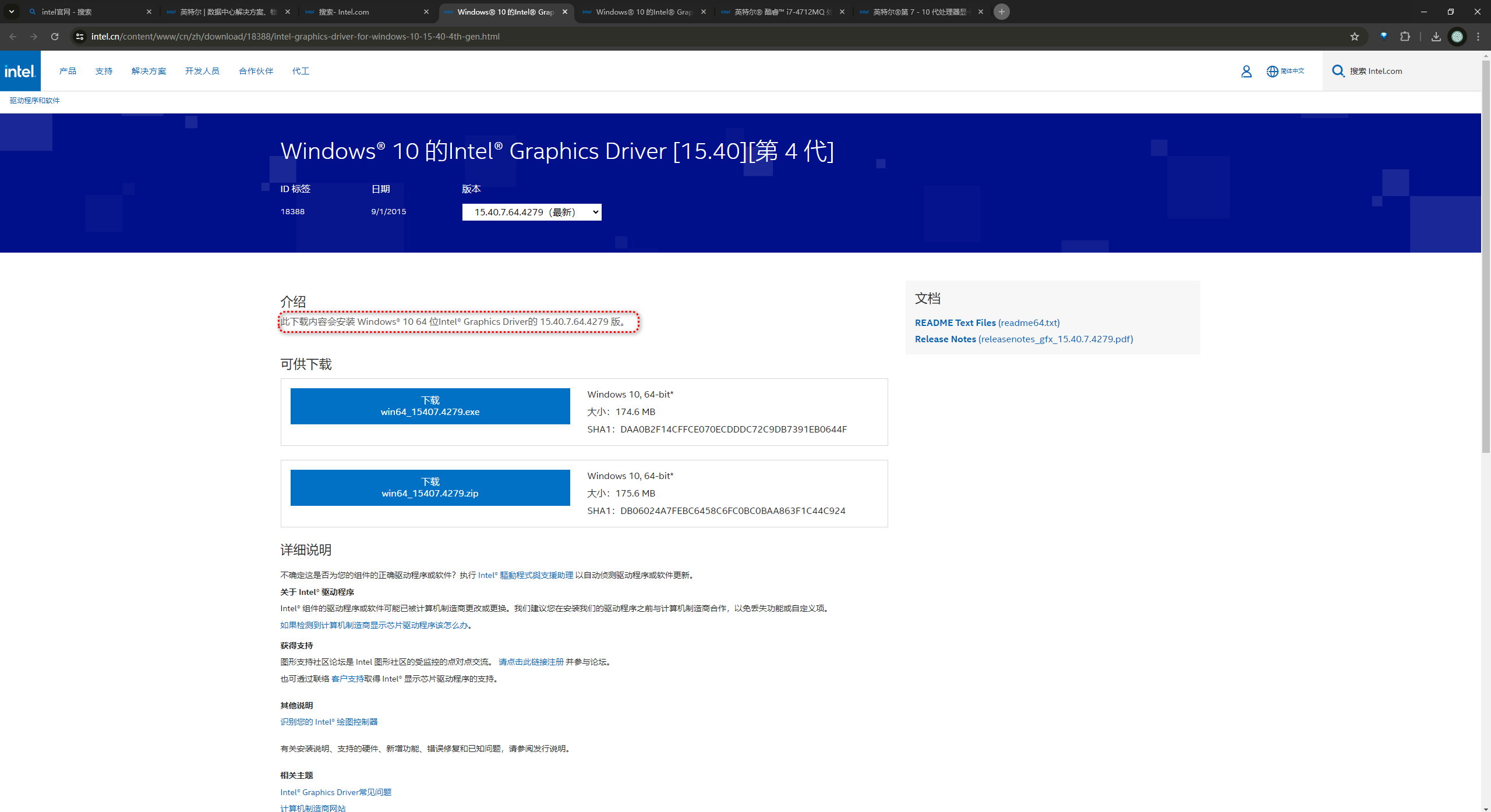Bookmark this page with star icon

[x=1354, y=37]
